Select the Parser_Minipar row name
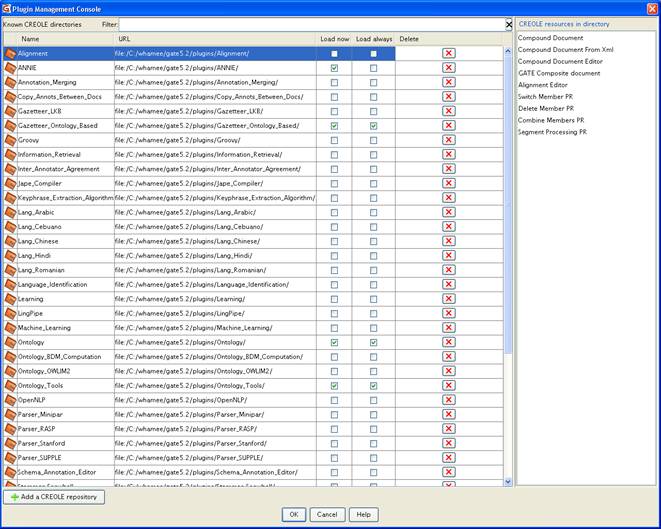 40,415
